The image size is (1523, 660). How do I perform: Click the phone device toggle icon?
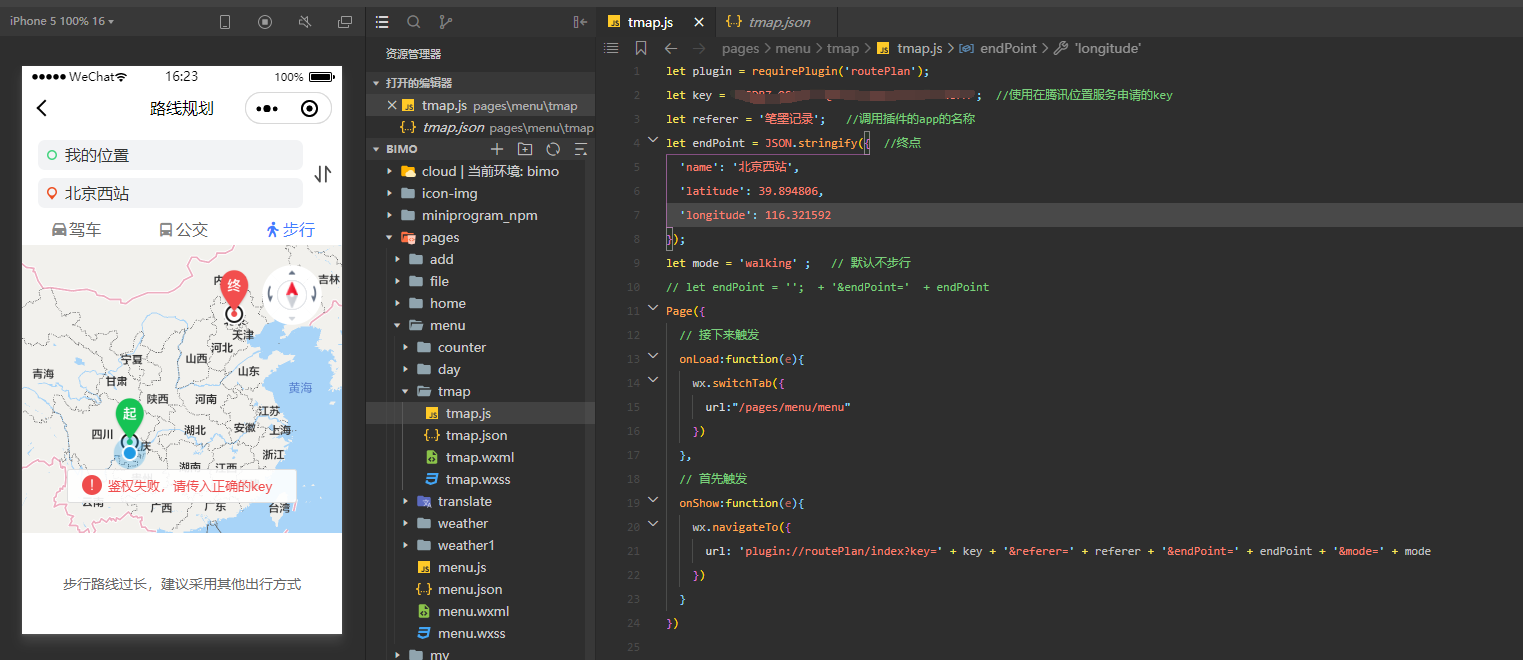[225, 21]
